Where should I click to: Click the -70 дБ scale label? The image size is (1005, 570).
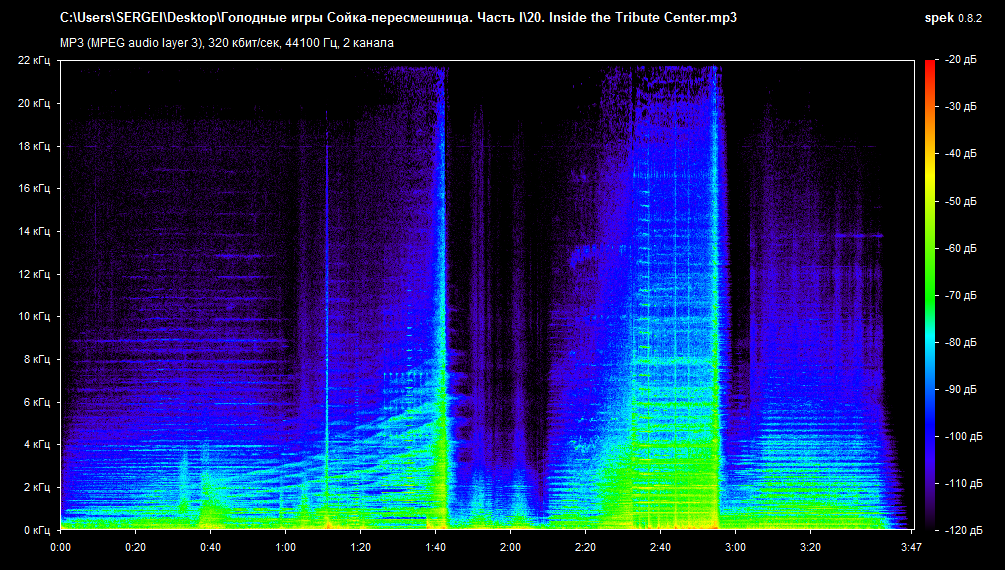[x=961, y=296]
